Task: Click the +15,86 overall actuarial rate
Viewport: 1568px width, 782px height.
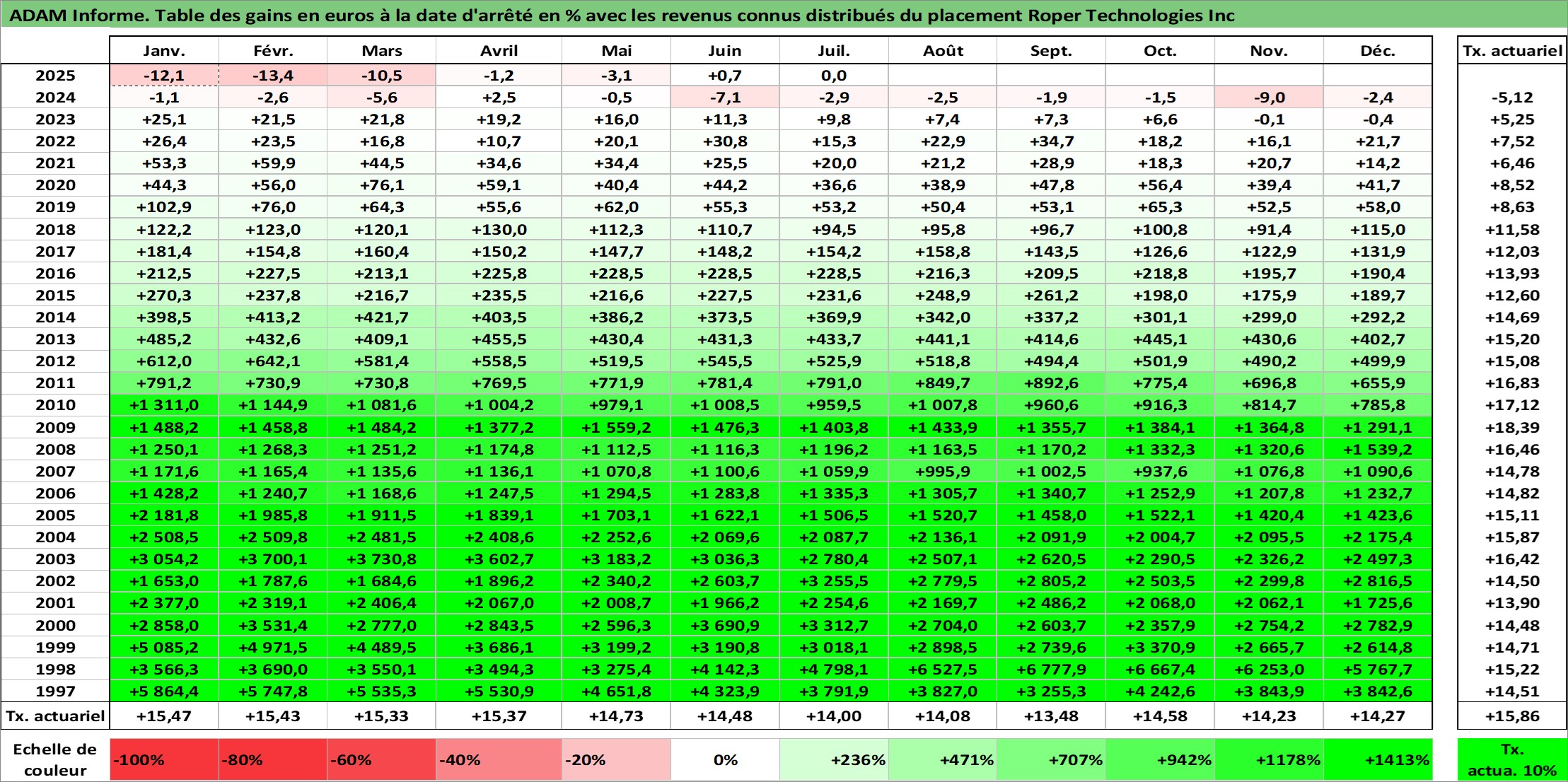Action: (x=1512, y=716)
